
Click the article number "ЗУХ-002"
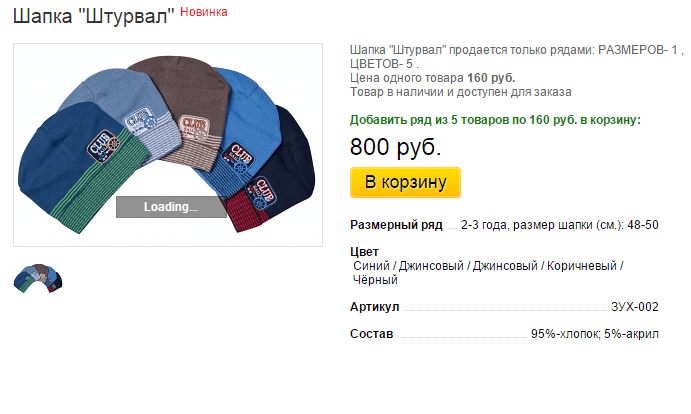tap(634, 306)
